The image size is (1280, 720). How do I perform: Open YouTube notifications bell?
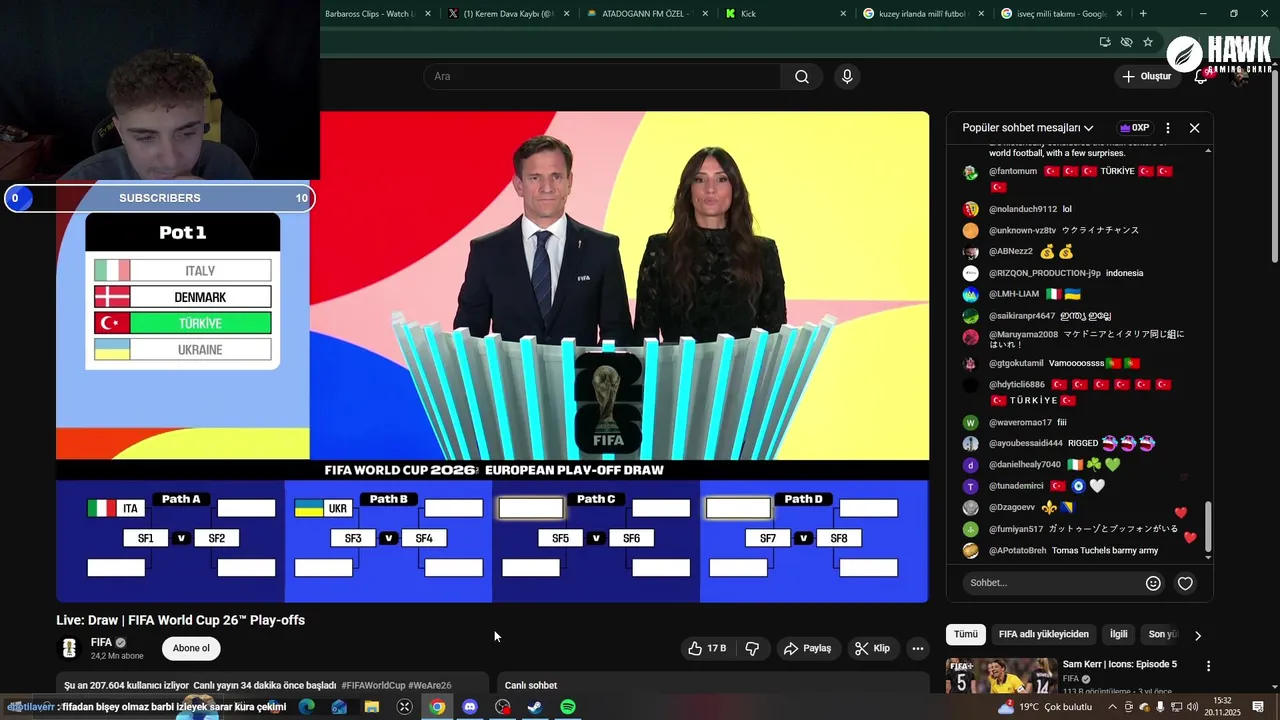(1201, 77)
